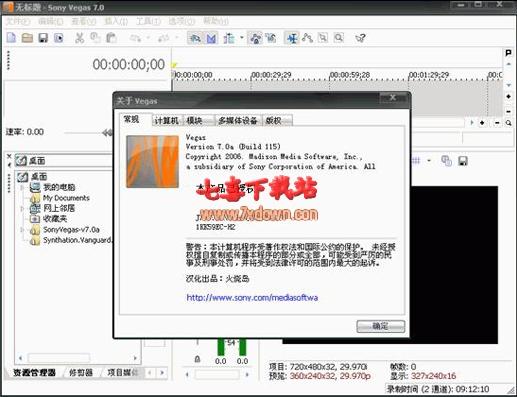Click the Save floppy disk toolbar icon
The width and height of the screenshot is (517, 397).
[x=43, y=38]
